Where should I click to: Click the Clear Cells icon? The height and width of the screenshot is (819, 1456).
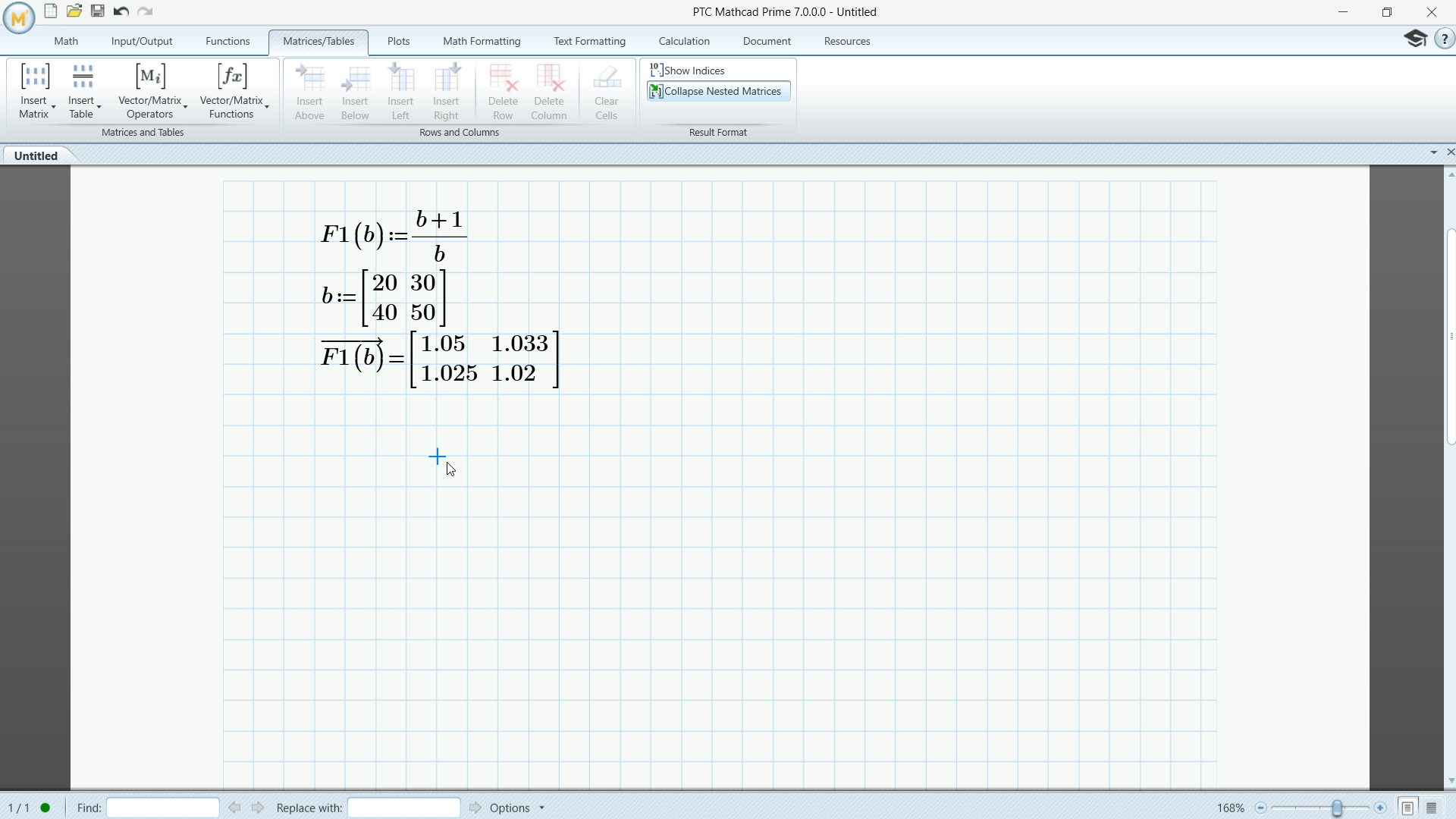[607, 77]
